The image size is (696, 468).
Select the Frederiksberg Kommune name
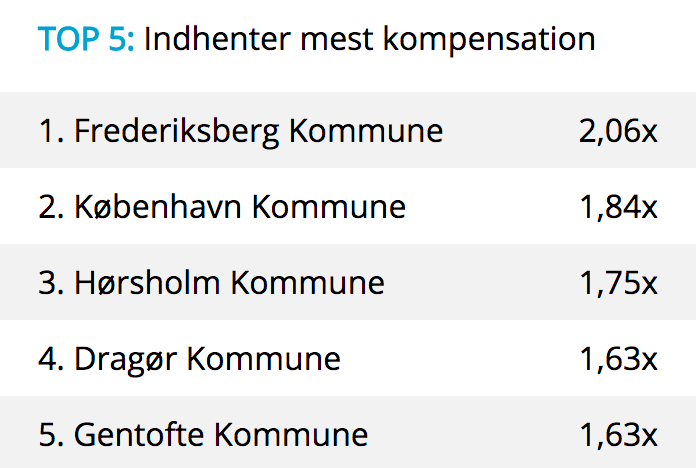[258, 131]
